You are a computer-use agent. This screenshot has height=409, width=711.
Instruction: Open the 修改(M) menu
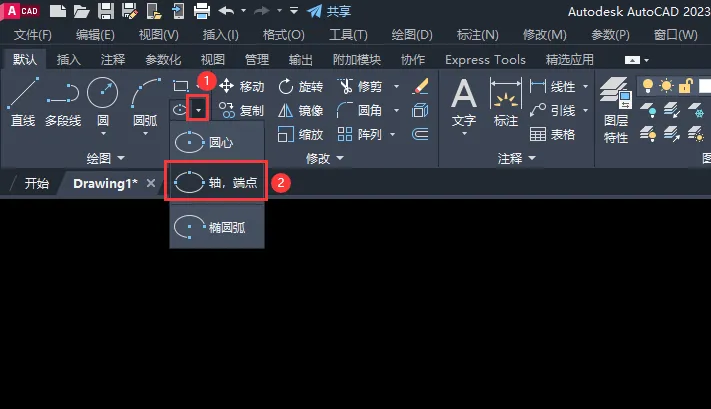click(x=544, y=35)
